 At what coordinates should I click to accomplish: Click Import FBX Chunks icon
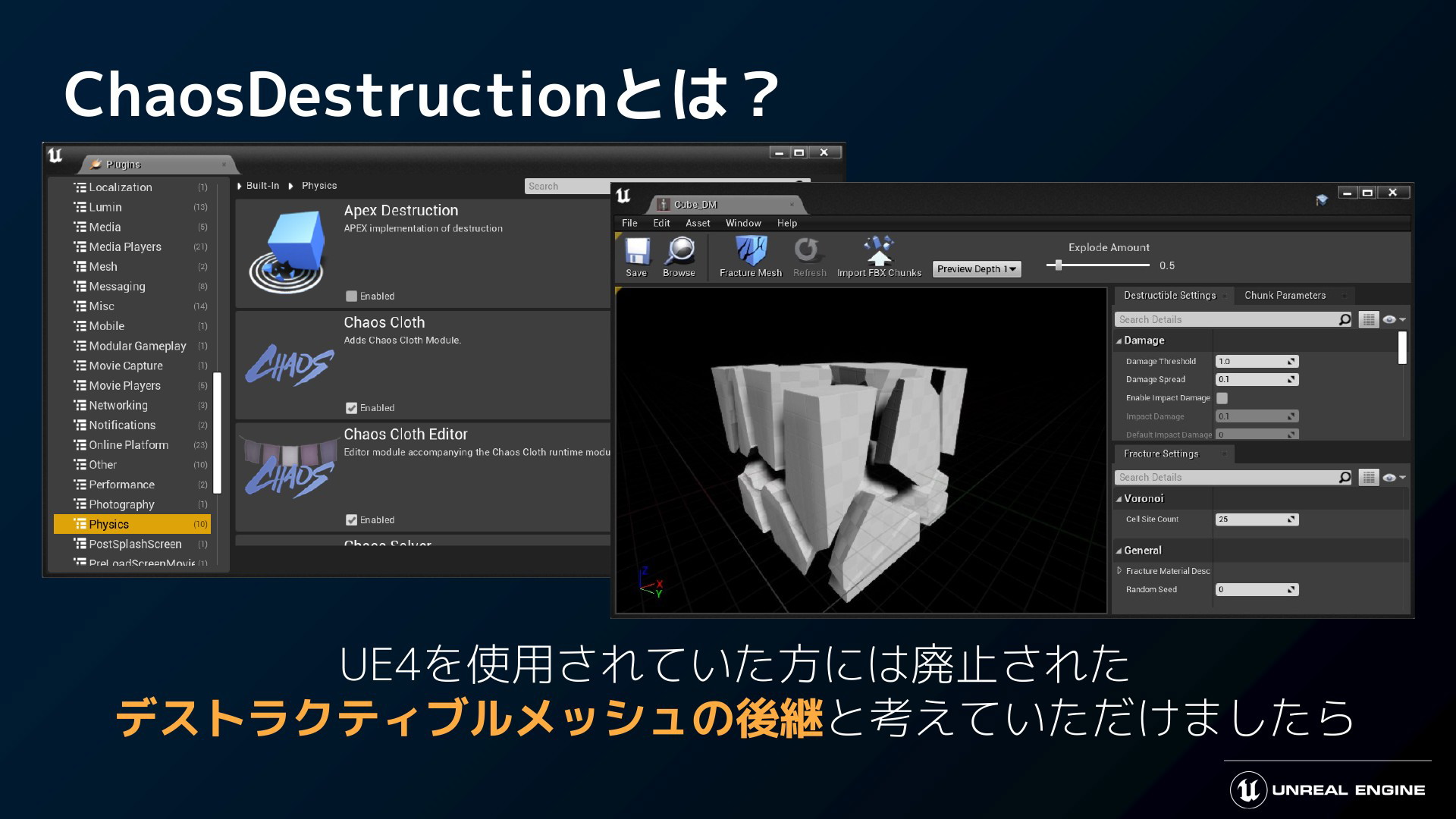[x=879, y=250]
